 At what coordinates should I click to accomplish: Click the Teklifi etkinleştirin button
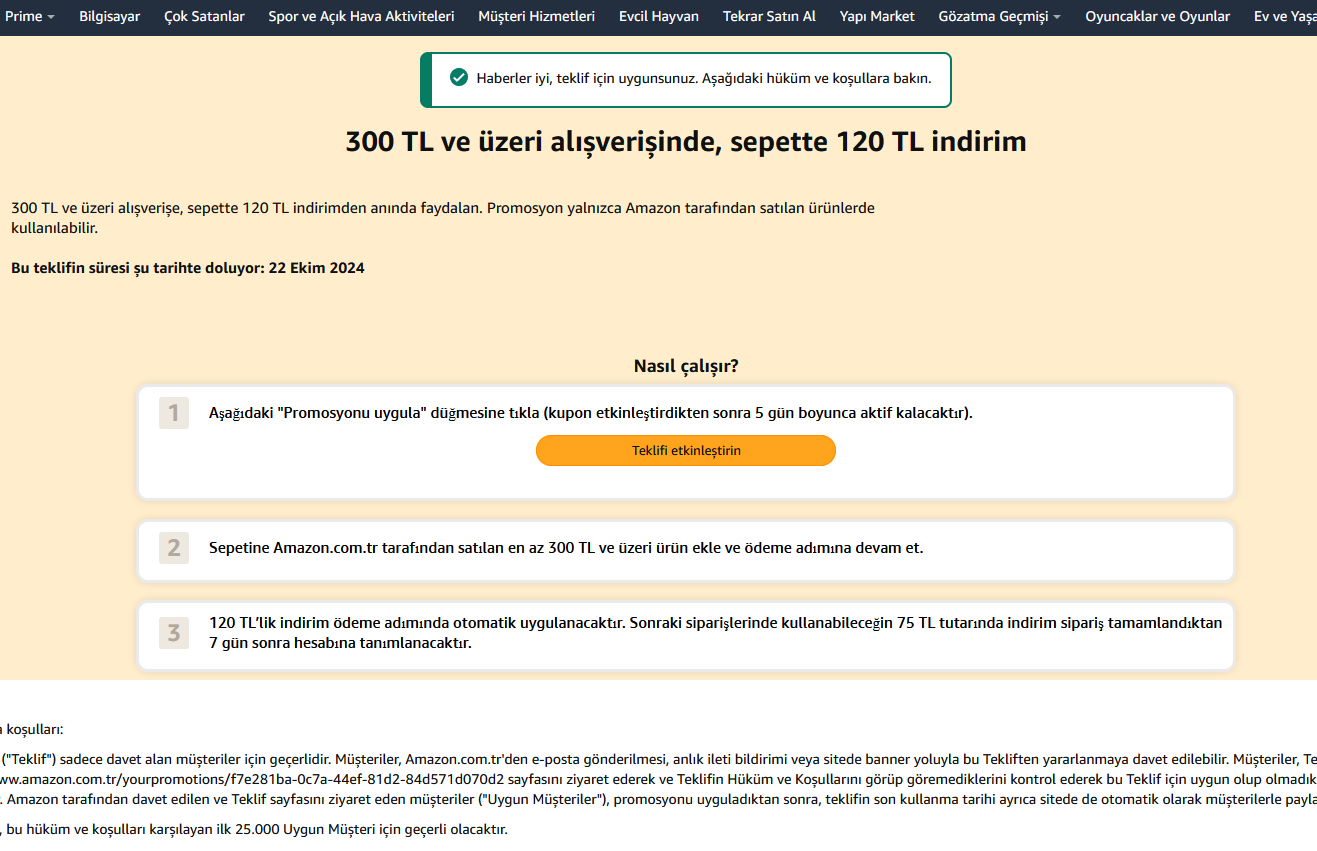point(686,450)
